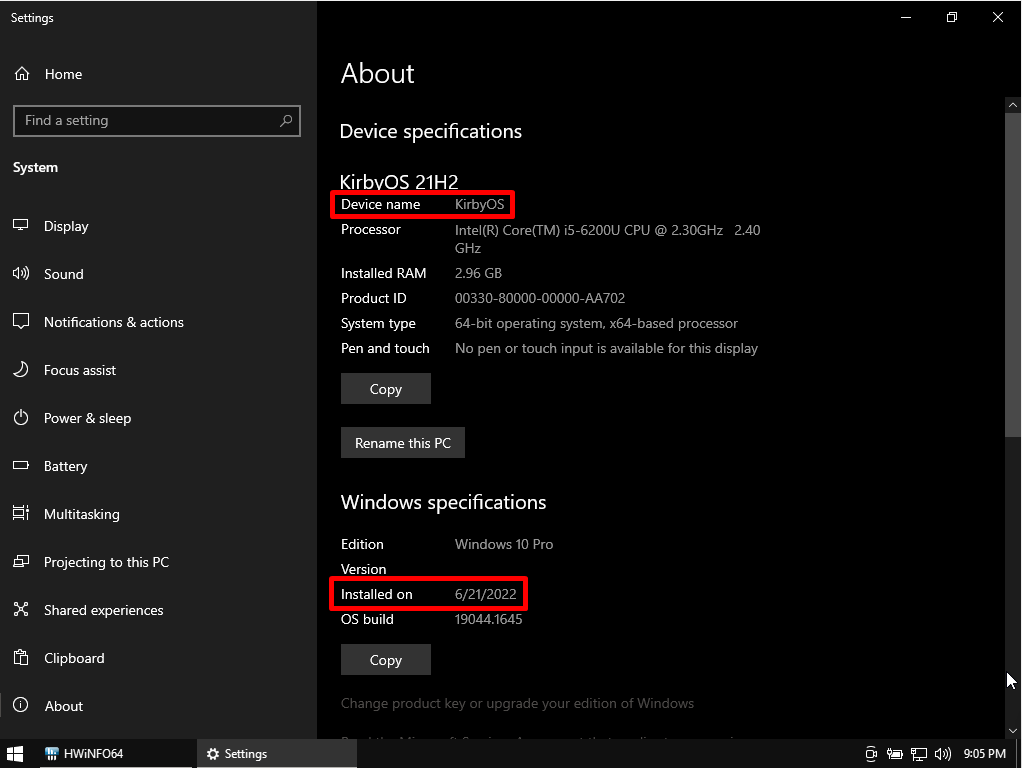The height and width of the screenshot is (768, 1022).
Task: Click the Shared experiences icon
Action: 21,609
